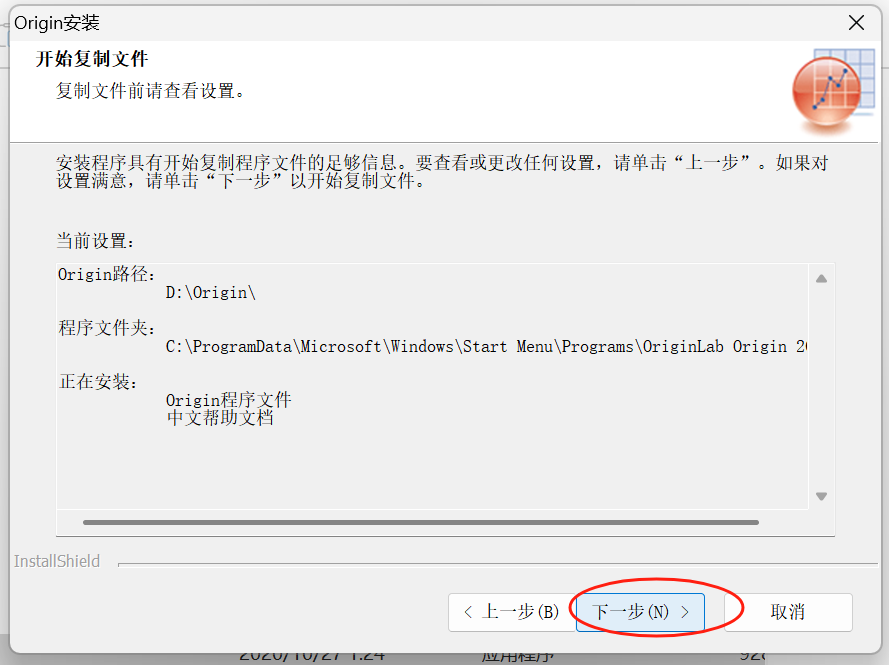This screenshot has width=889, height=665.
Task: Click the Origin程序文件 component line
Action: click(x=228, y=400)
